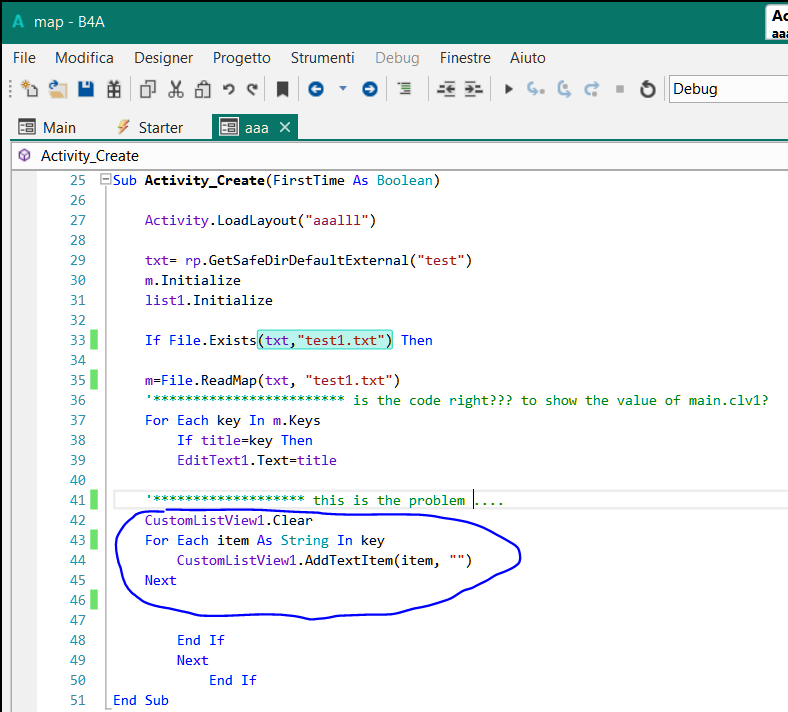
Task: Click the Copy icon in toolbar
Action: [x=148, y=89]
